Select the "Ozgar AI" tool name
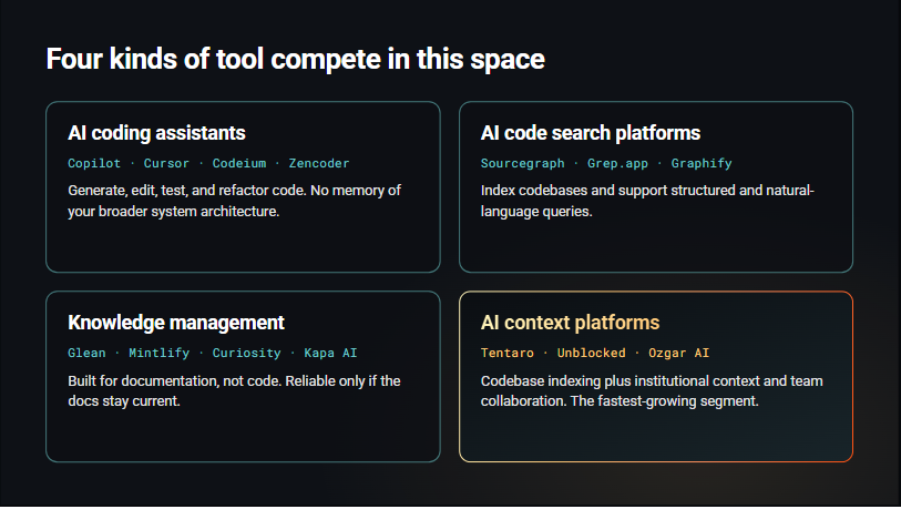 coord(679,353)
